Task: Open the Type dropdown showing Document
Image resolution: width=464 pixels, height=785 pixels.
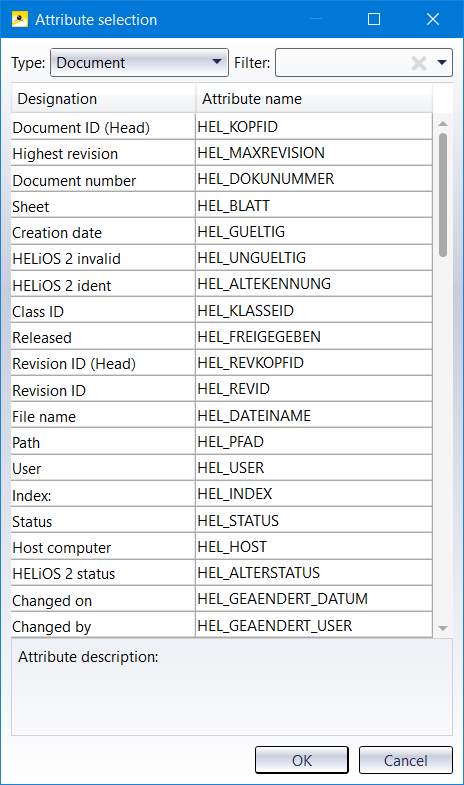Action: tap(139, 63)
